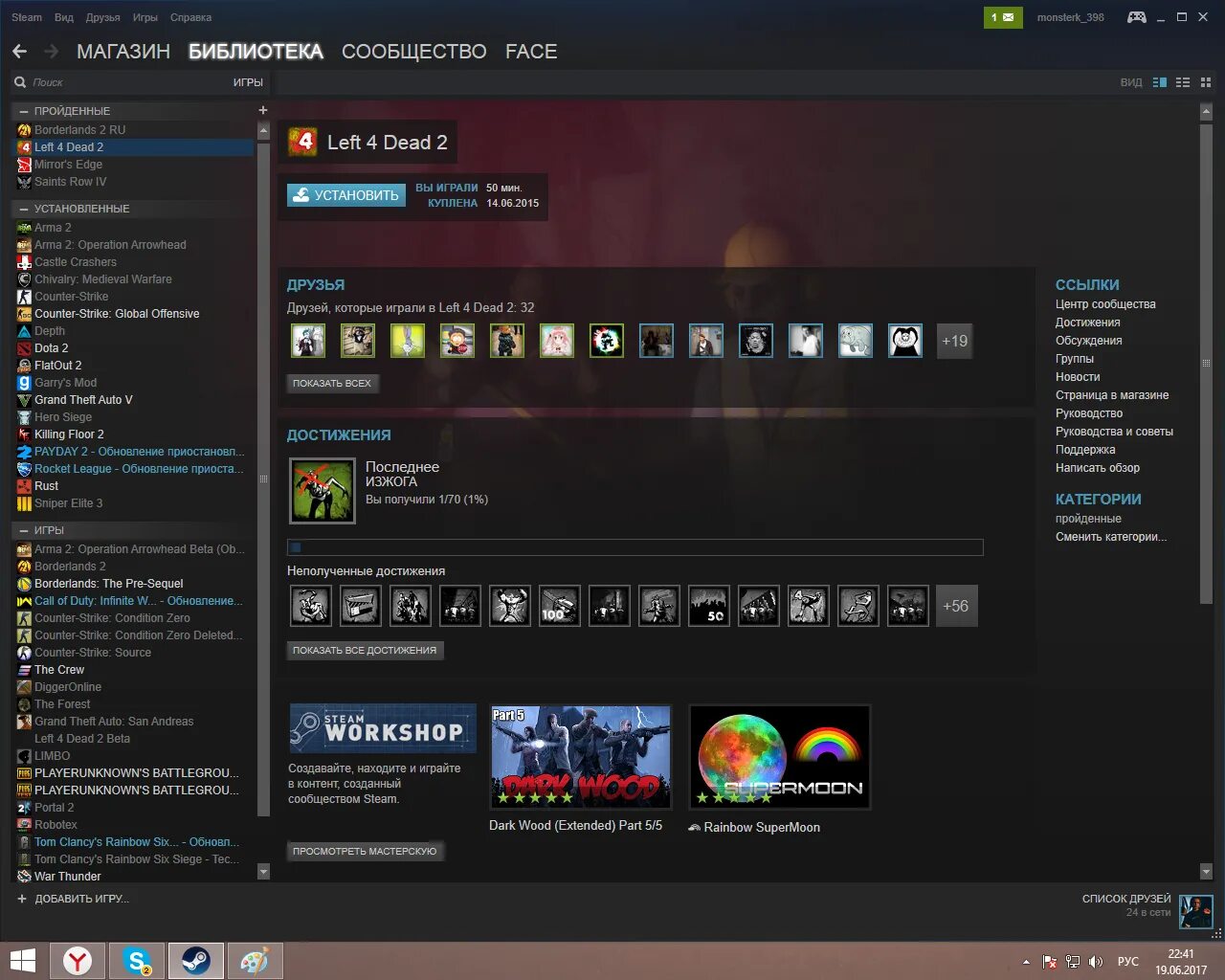Click the УСТАНОВИТЬ install button
The height and width of the screenshot is (980, 1225).
point(346,195)
